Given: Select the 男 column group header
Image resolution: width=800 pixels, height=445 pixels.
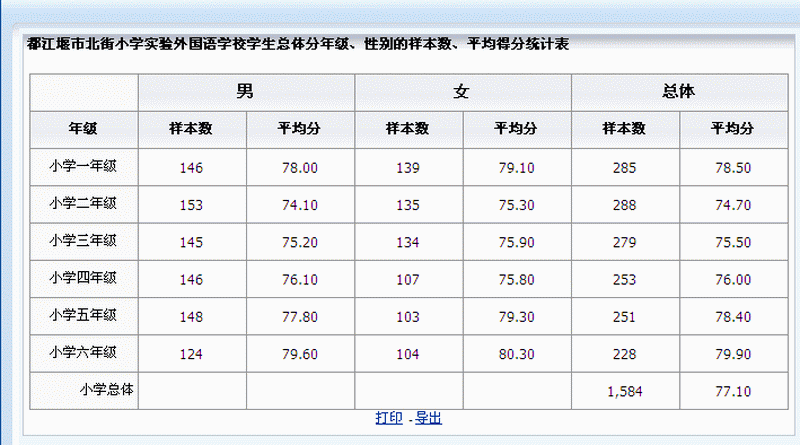Looking at the screenshot, I should [x=245, y=91].
